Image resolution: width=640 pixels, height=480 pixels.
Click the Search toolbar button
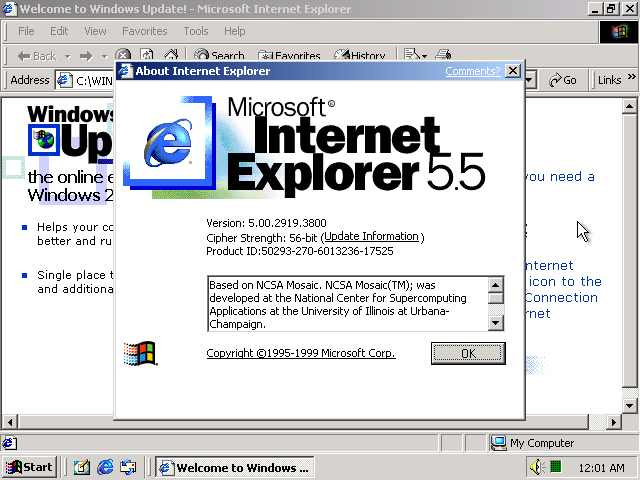click(x=219, y=55)
